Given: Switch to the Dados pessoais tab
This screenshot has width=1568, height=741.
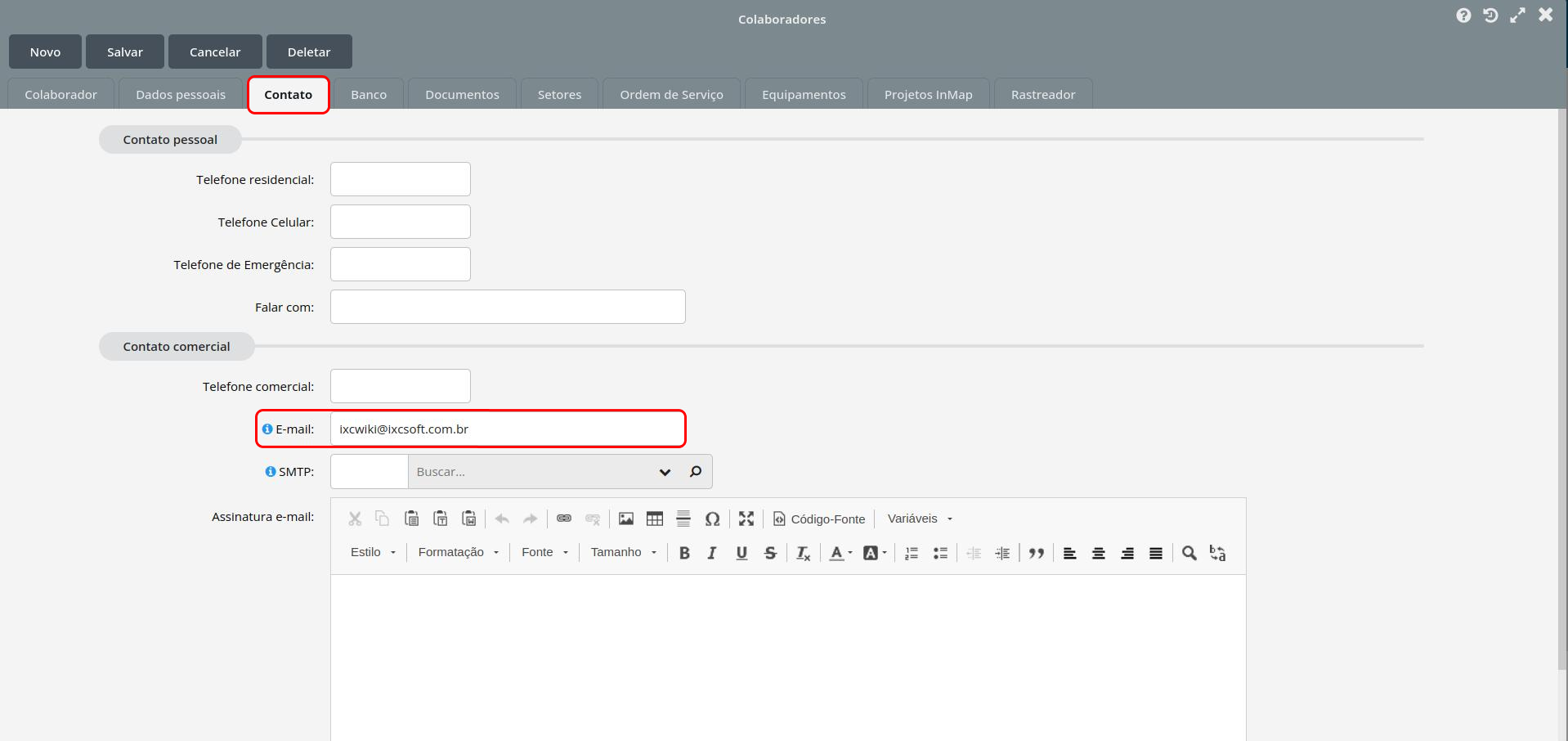Looking at the screenshot, I should click(x=181, y=94).
